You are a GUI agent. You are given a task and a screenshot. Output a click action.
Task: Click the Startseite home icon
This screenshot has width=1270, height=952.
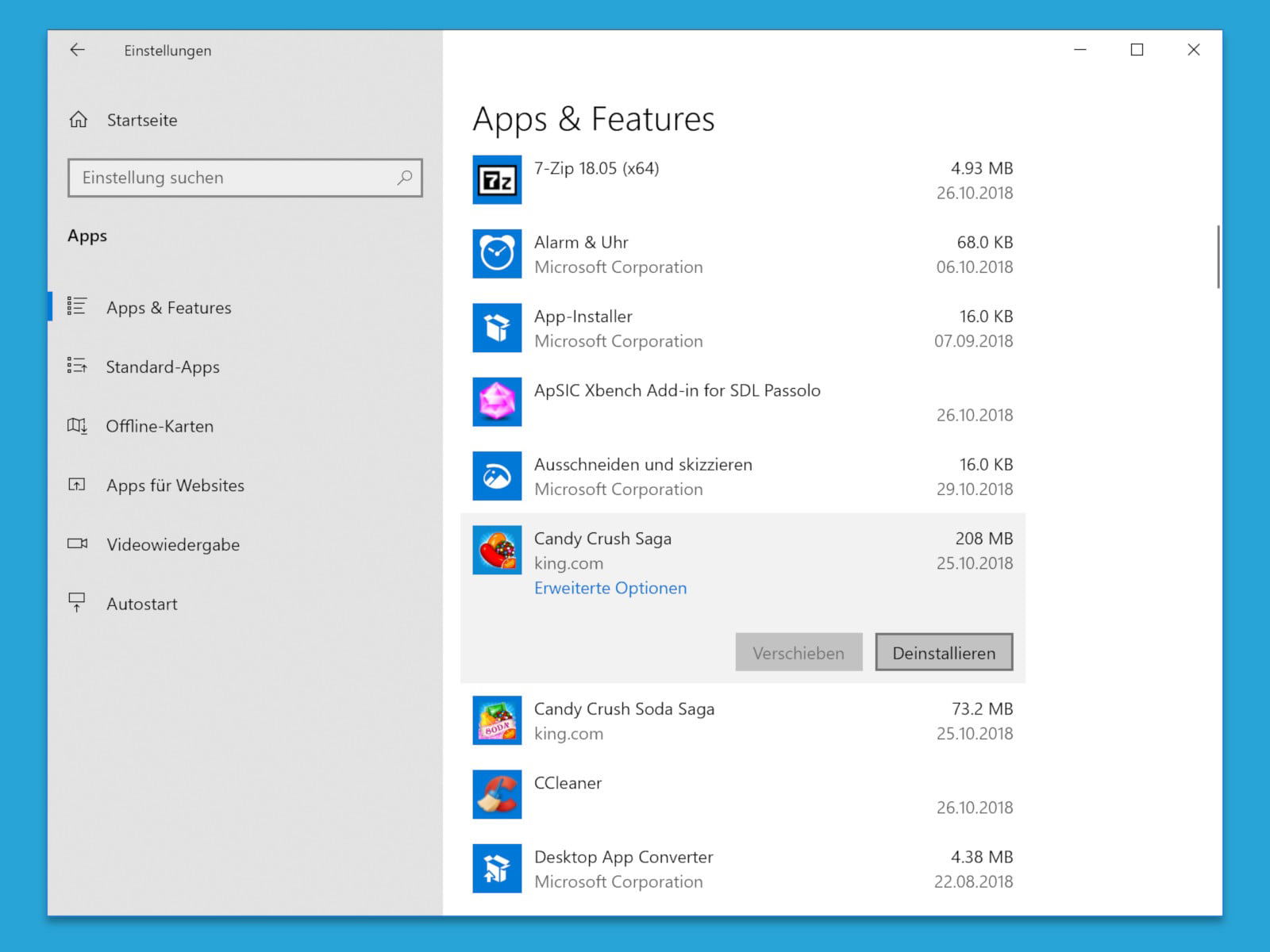coord(78,120)
